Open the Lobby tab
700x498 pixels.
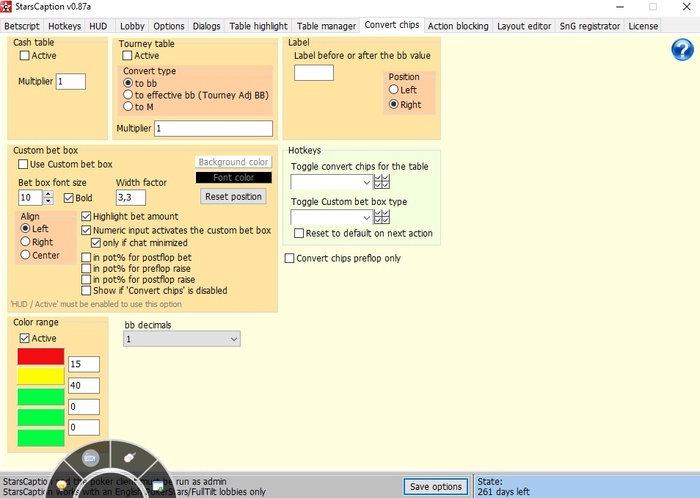click(x=132, y=26)
